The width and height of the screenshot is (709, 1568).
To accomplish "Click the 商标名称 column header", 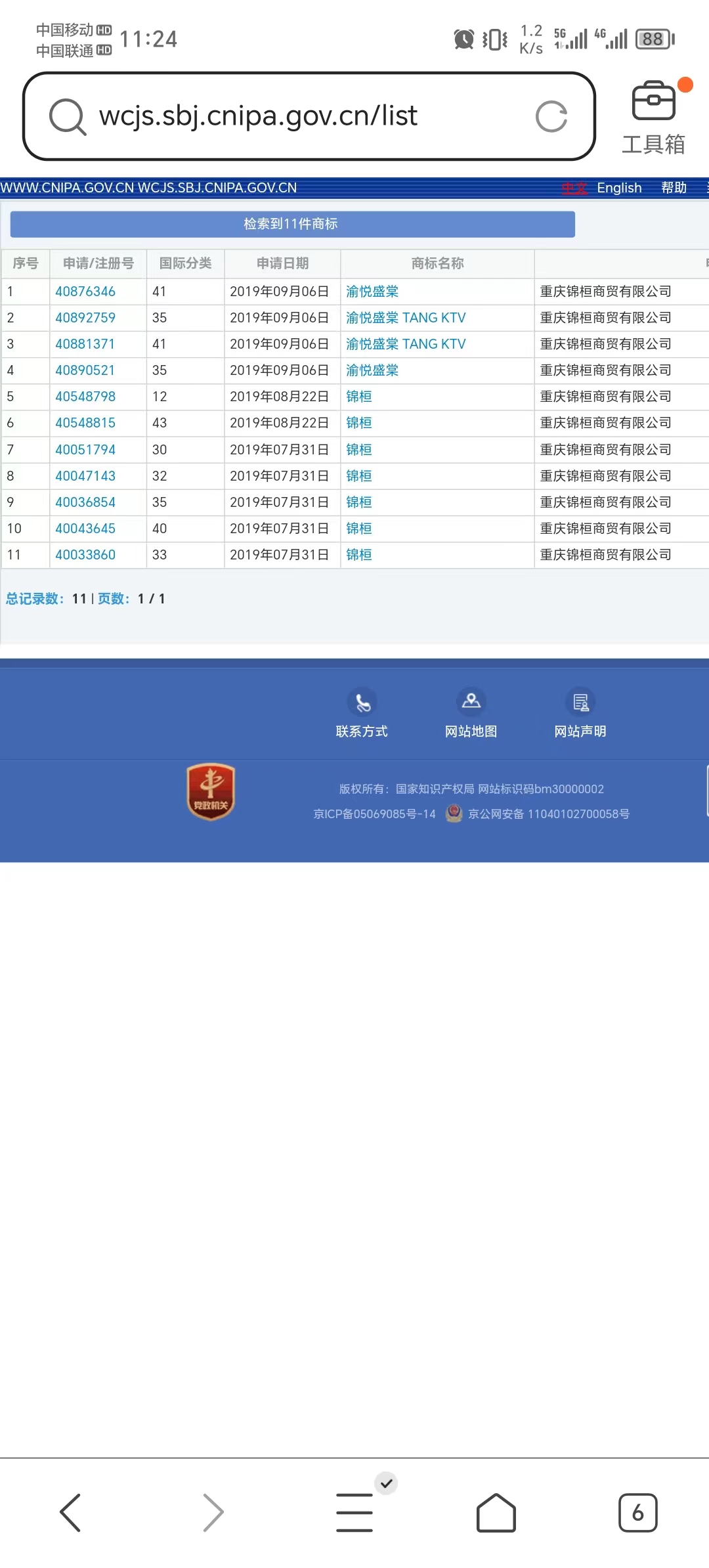I will 438,263.
